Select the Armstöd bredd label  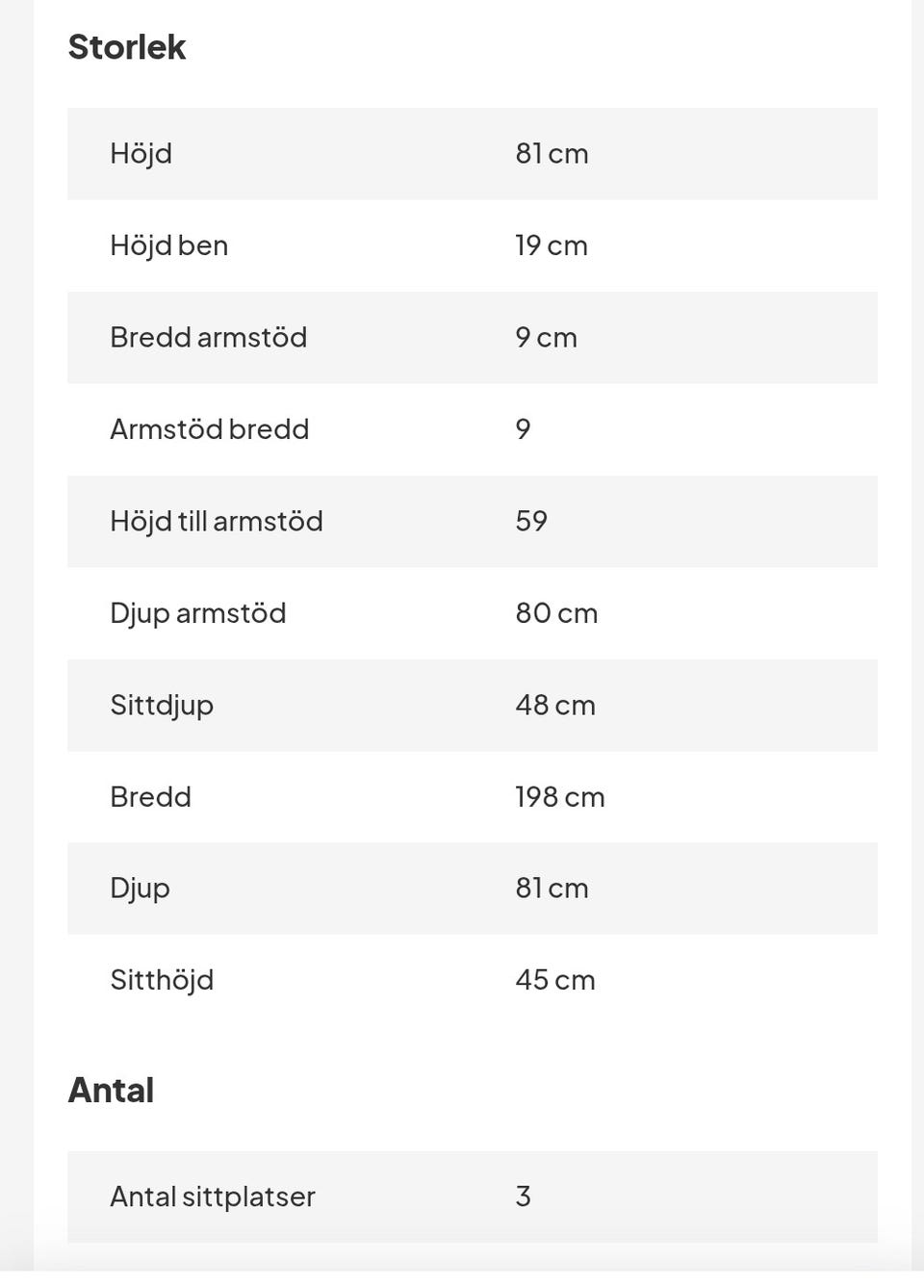[209, 429]
